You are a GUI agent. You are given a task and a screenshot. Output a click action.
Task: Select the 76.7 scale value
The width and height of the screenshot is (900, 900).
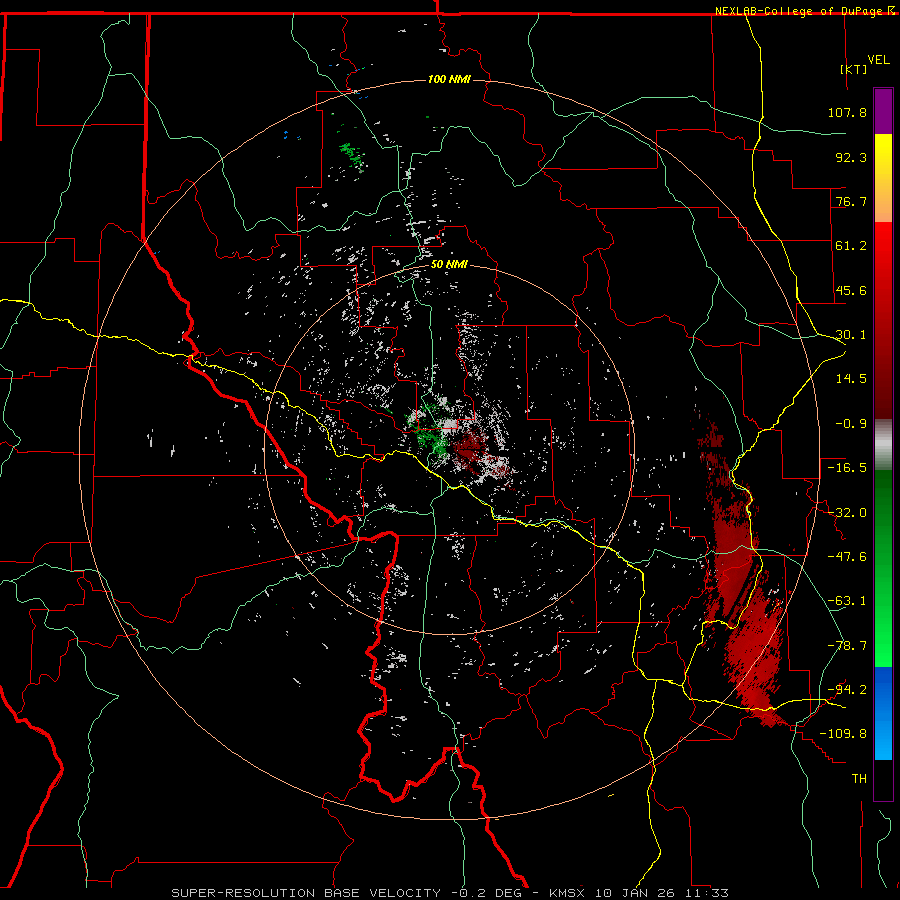click(x=851, y=201)
